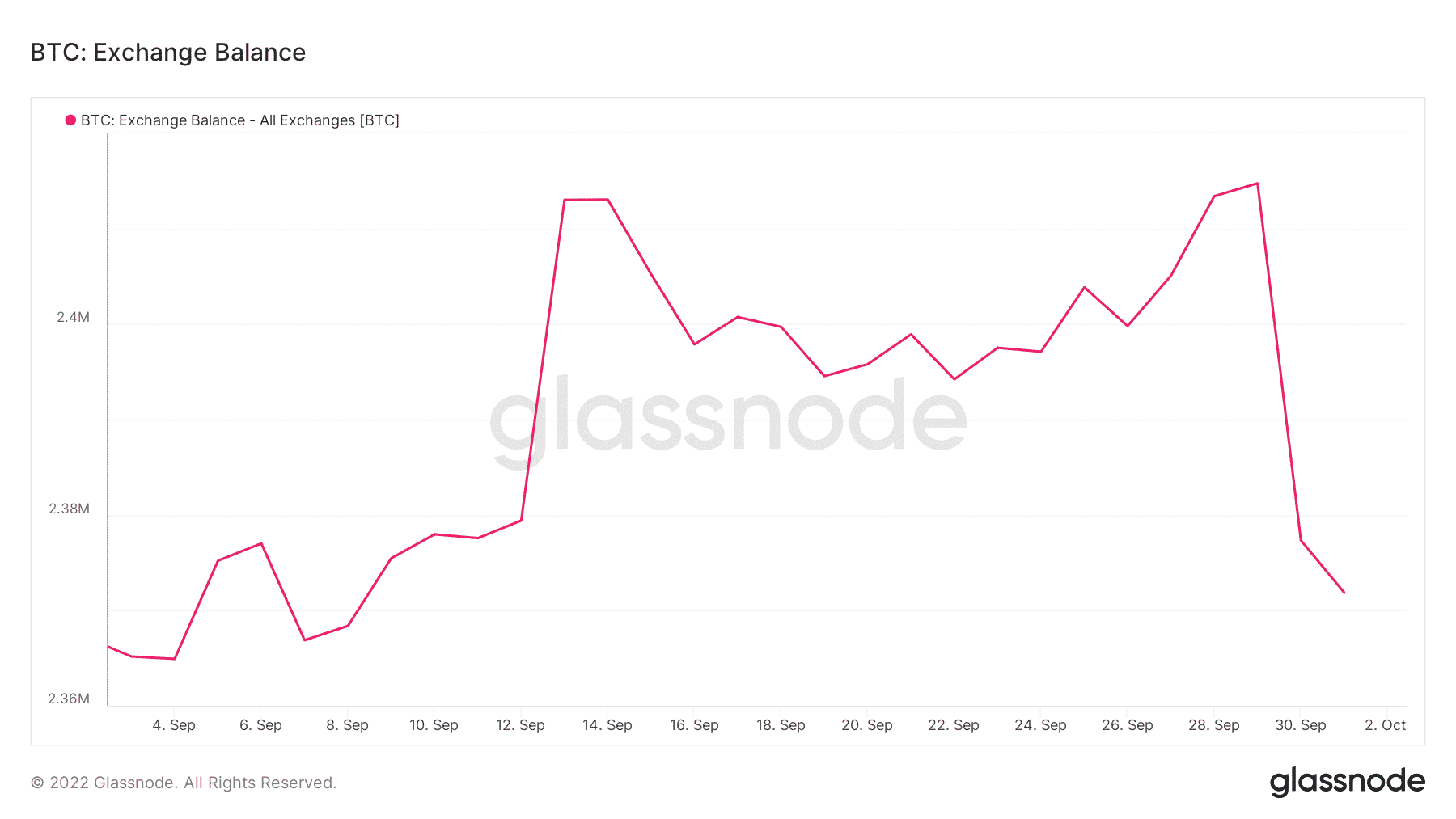Click the pink legend dot for Exchange Balance

pos(70,120)
